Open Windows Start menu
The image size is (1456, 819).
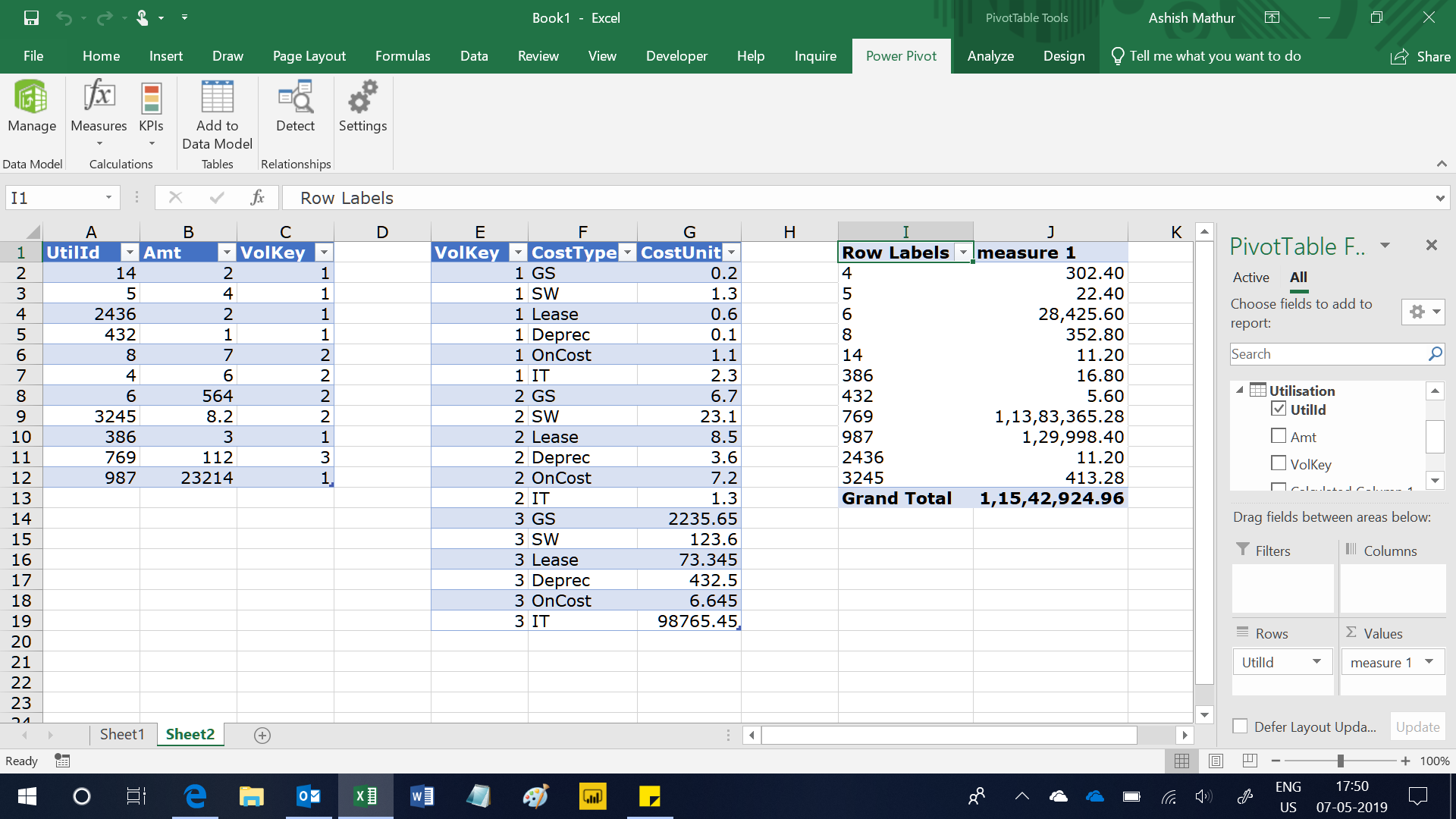point(27,796)
